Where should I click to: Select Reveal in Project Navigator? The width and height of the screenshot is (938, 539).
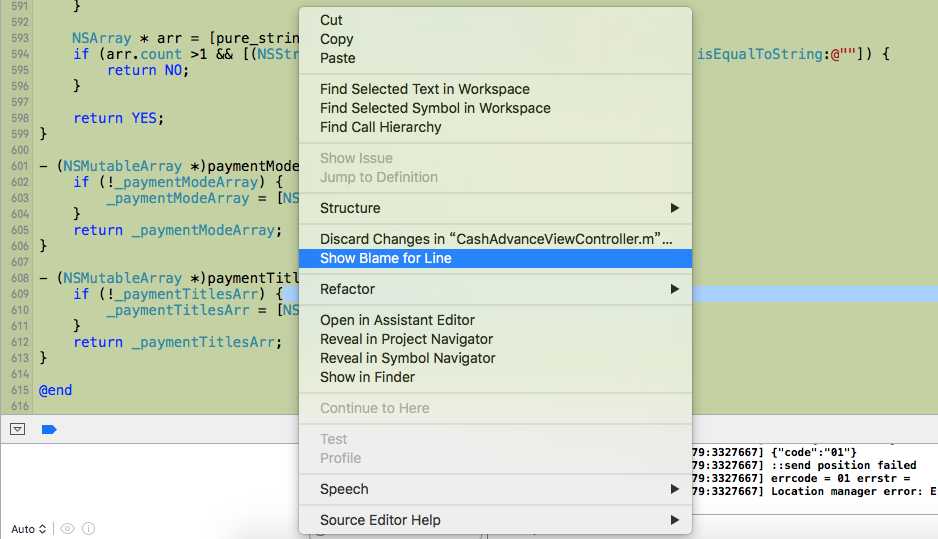pyautogui.click(x=406, y=339)
